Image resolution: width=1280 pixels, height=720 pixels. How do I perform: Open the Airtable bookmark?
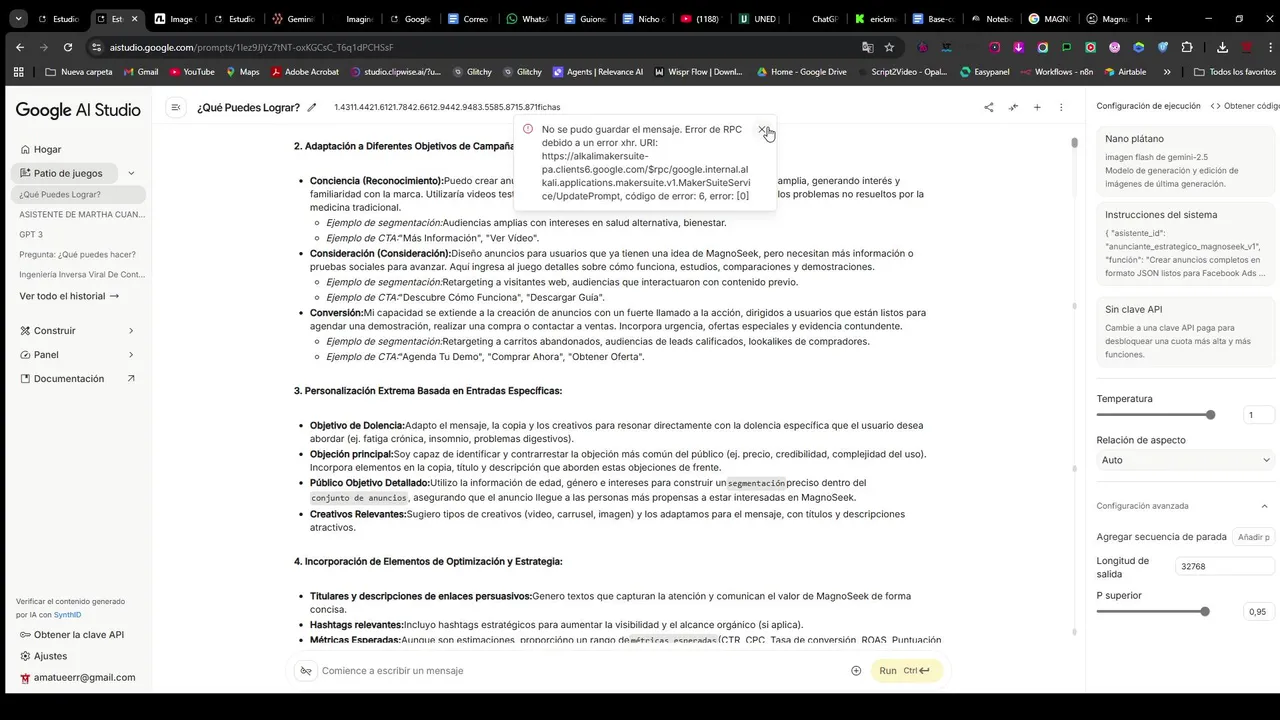point(1125,72)
